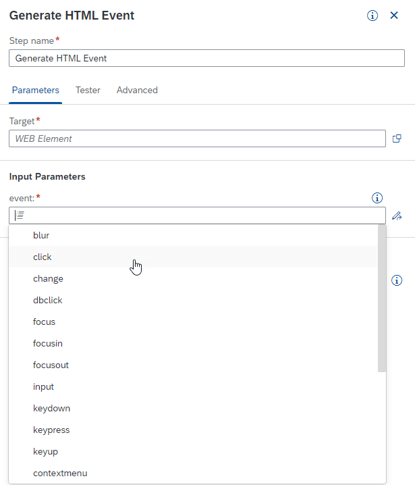Select the 'click' event option

(193, 257)
